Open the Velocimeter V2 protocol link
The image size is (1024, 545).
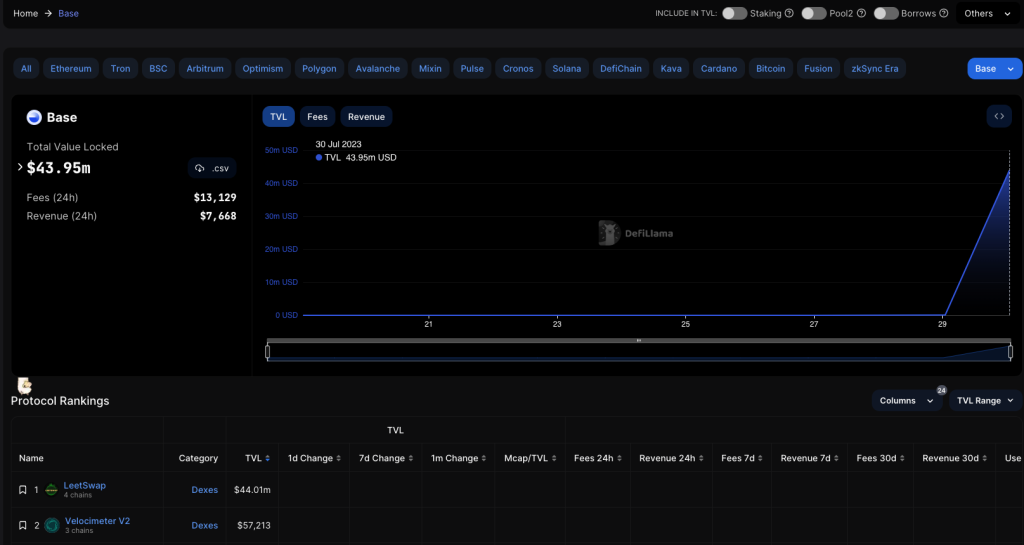coord(97,521)
